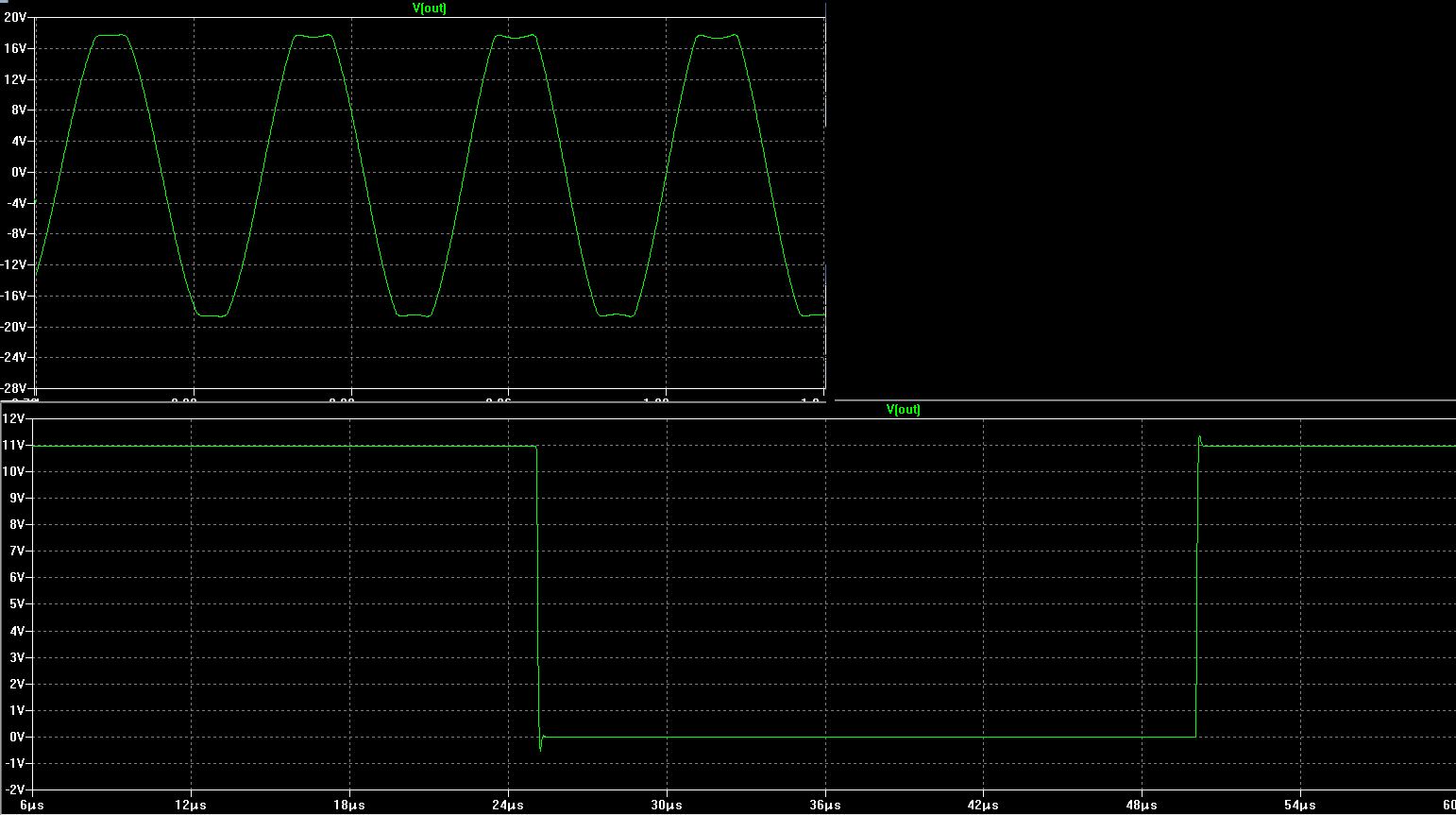This screenshot has height=815, width=1456.
Task: Select the 6µs time axis label
Action: click(32, 806)
